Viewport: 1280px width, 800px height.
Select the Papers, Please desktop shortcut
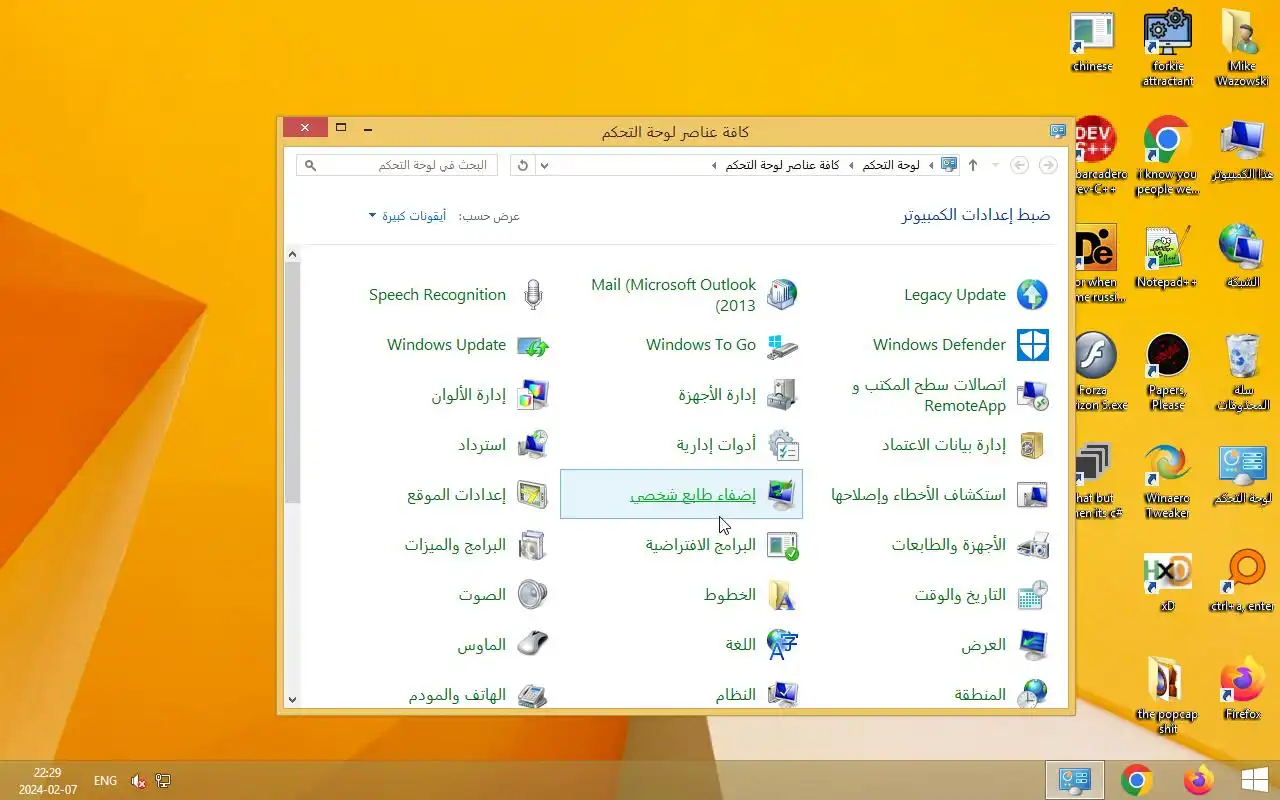click(x=1167, y=372)
